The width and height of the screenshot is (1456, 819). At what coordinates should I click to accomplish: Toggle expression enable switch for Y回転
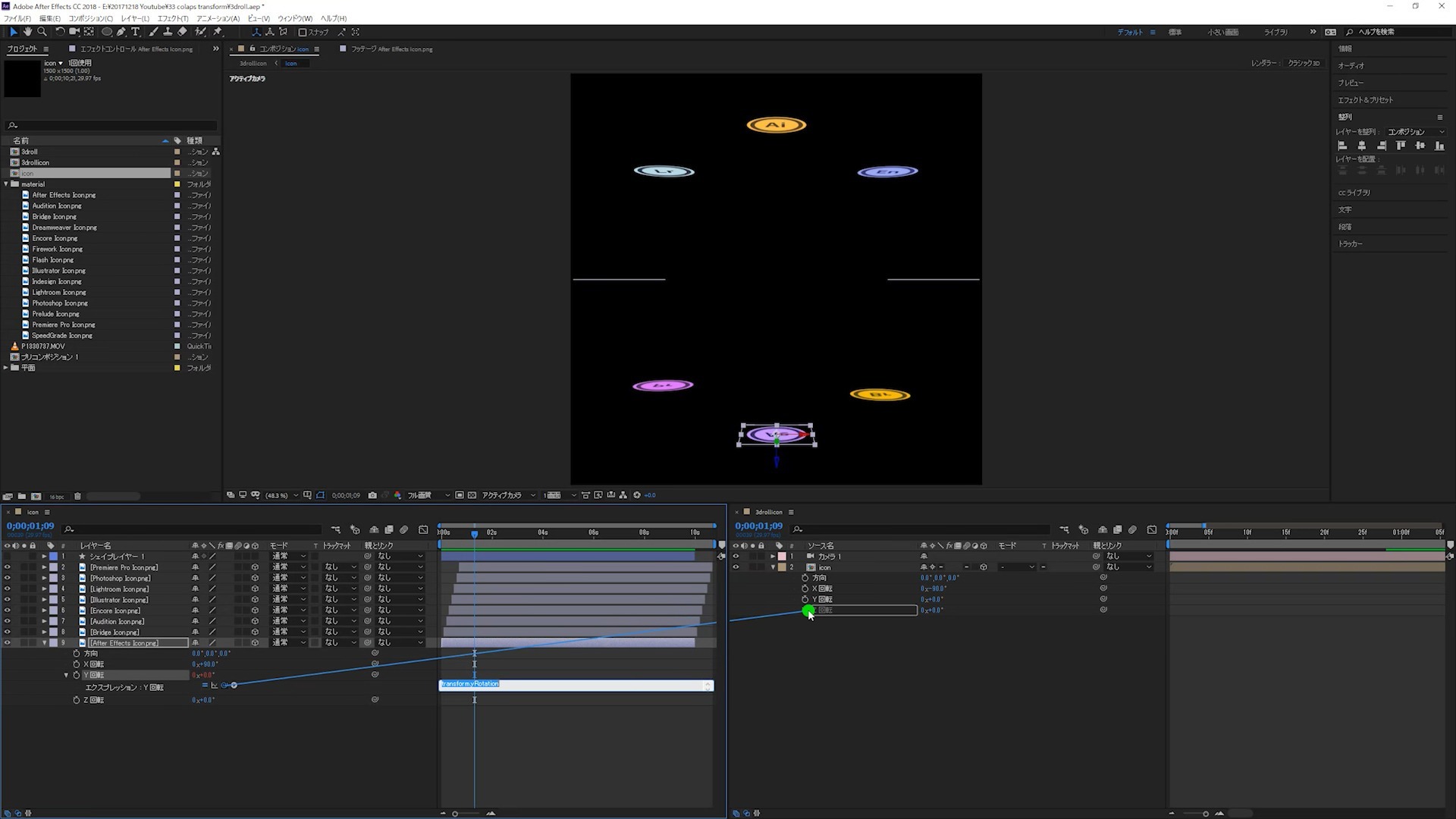click(205, 686)
